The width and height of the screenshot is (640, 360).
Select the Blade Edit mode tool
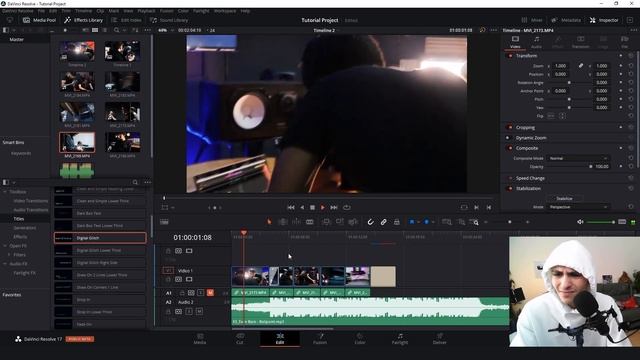click(x=310, y=222)
